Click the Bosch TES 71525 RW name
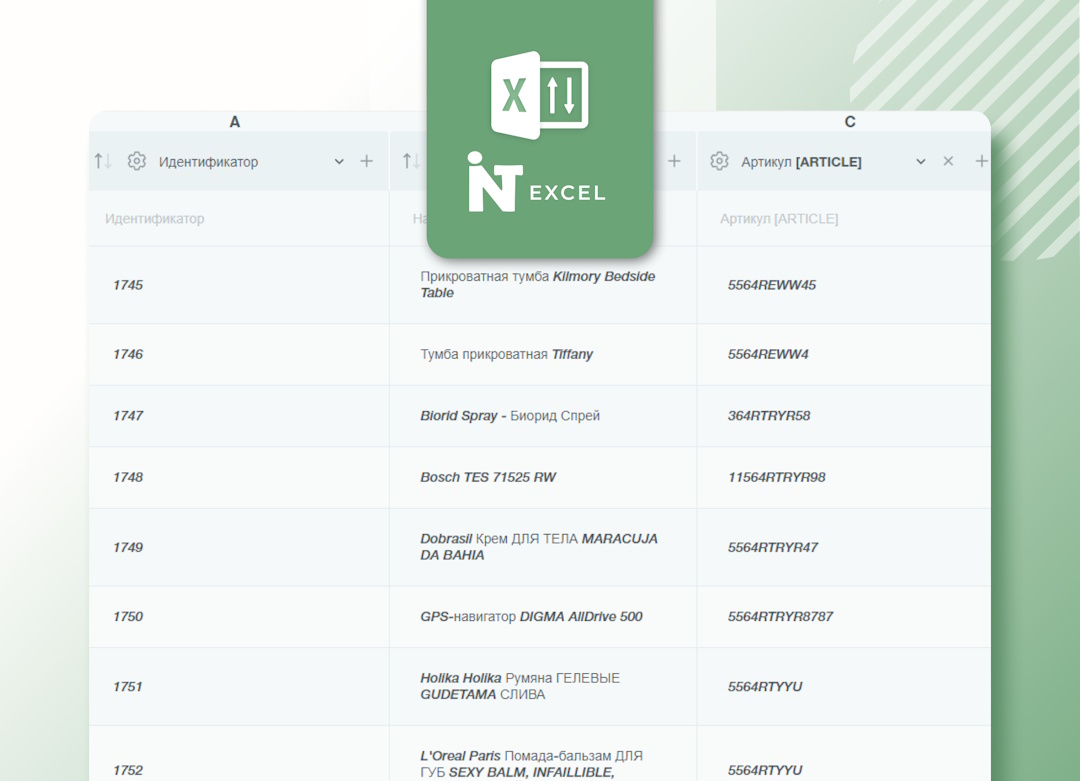This screenshot has width=1080, height=781. click(x=488, y=477)
